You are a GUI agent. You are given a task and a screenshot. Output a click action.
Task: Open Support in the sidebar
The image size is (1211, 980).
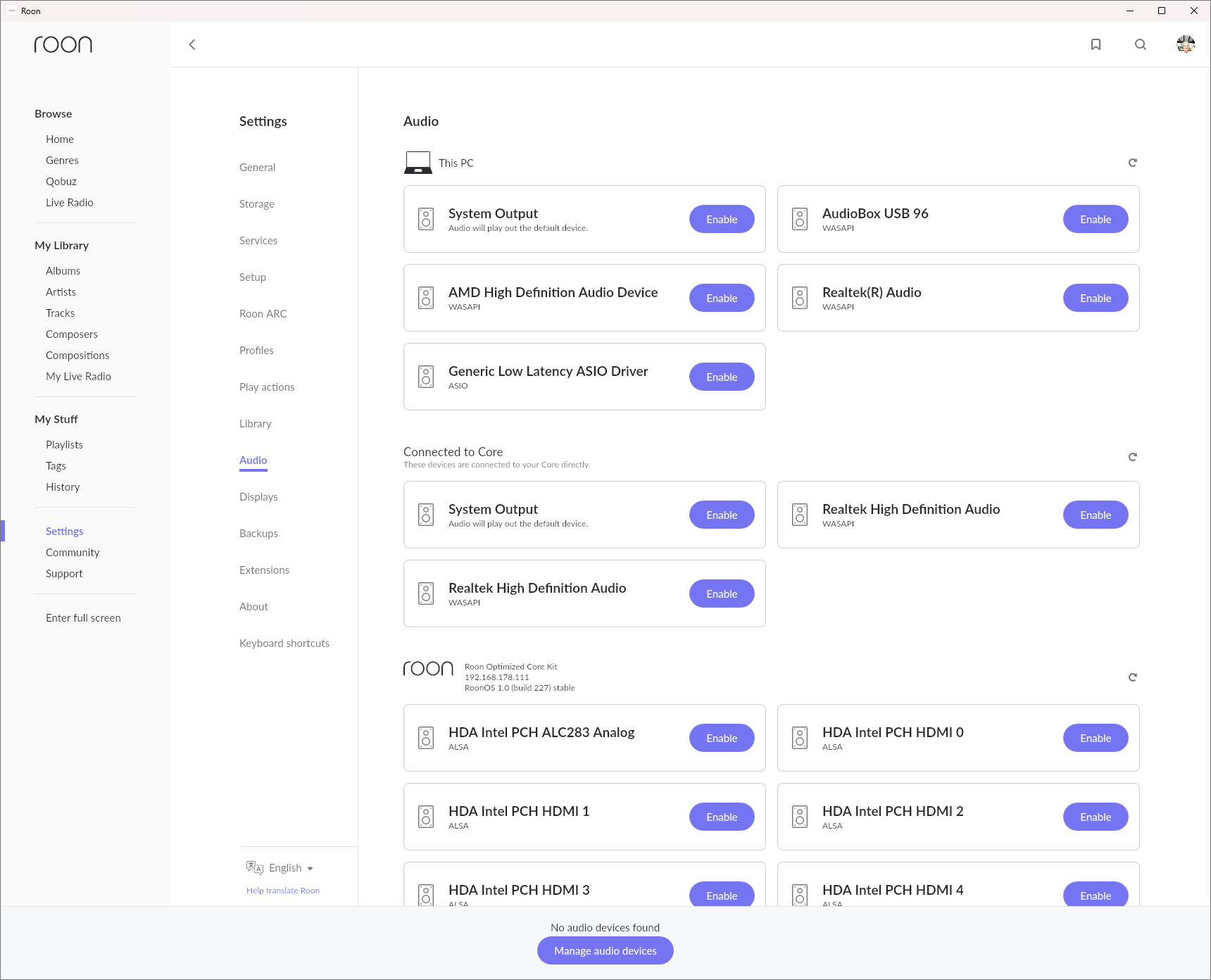(64, 573)
